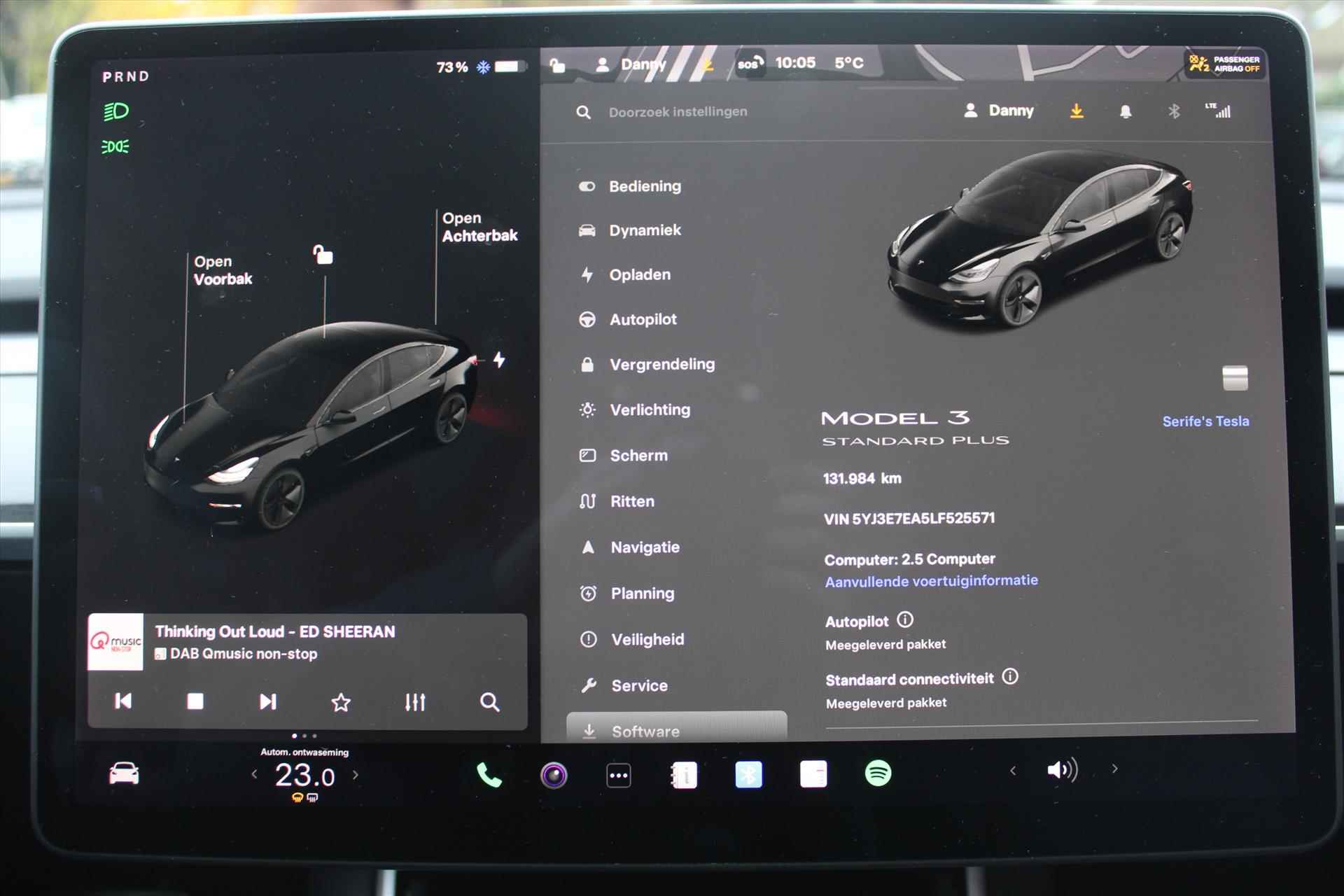Open Ritten trip settings
1344x896 pixels.
coord(617,502)
